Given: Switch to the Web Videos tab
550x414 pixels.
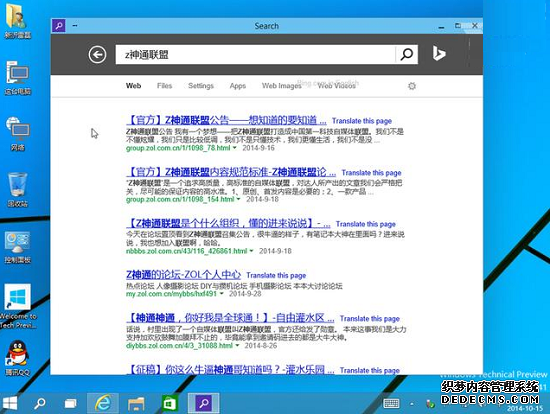Looking at the screenshot, I should click(336, 86).
